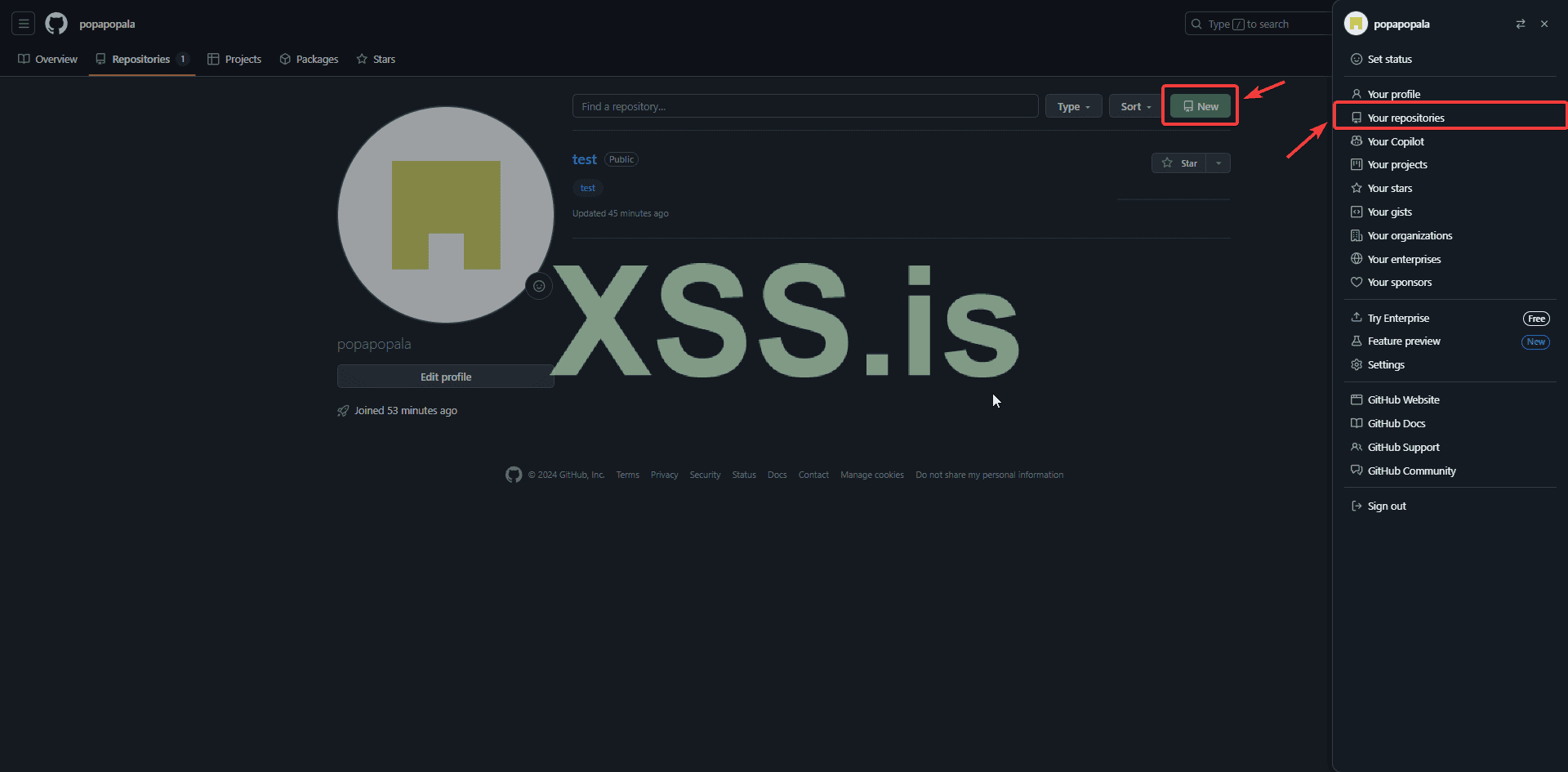Viewport: 1568px width, 772px height.
Task: Click the GitHub logo in the footer
Action: point(514,475)
